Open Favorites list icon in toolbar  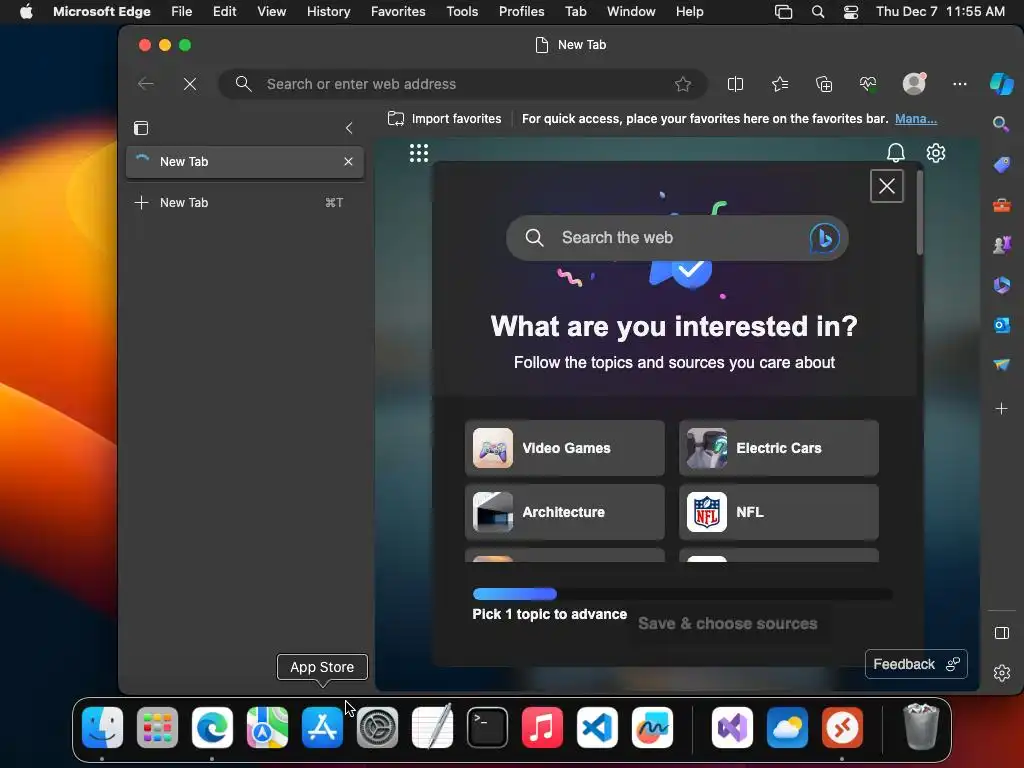click(x=780, y=84)
